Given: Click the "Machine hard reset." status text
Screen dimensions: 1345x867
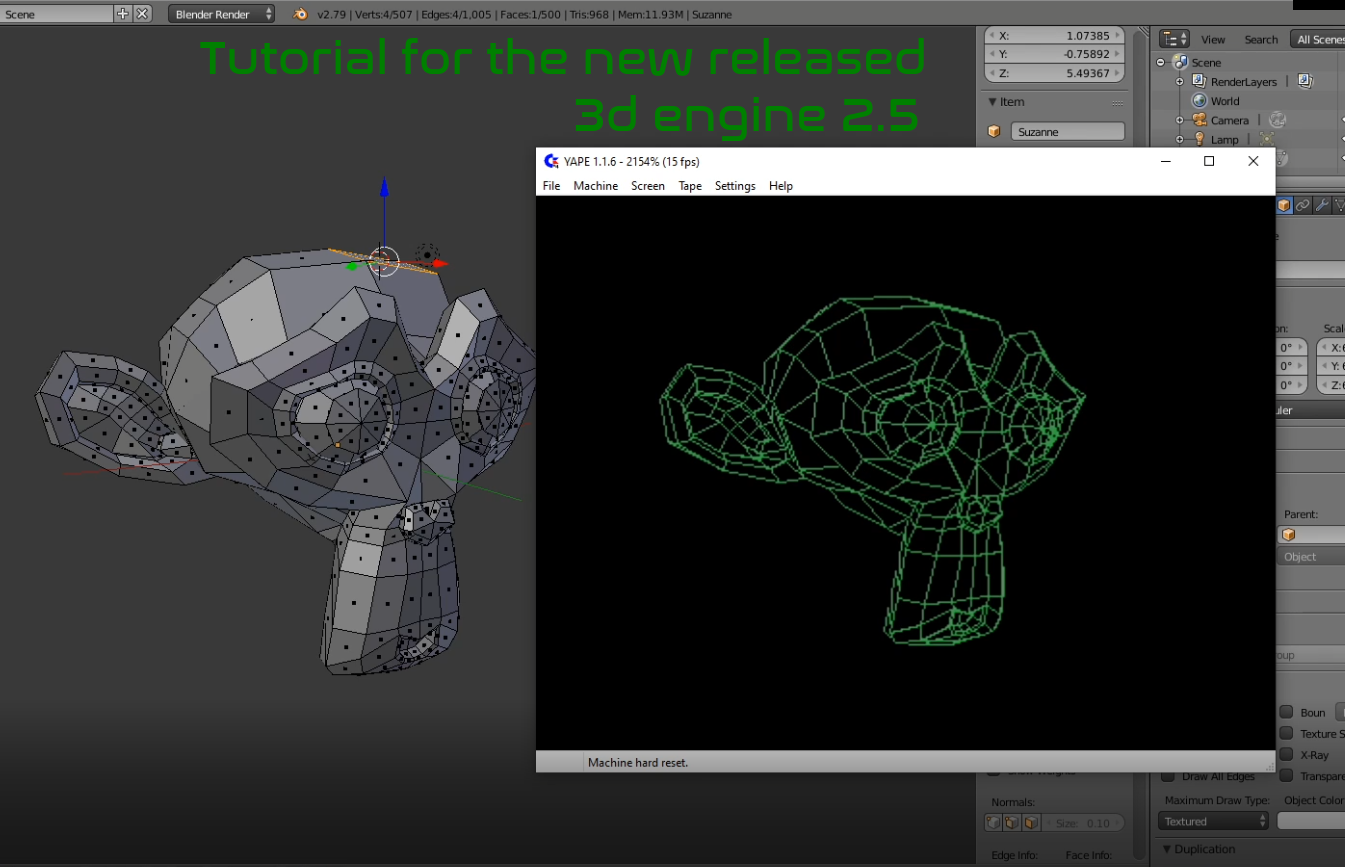Looking at the screenshot, I should 638,762.
